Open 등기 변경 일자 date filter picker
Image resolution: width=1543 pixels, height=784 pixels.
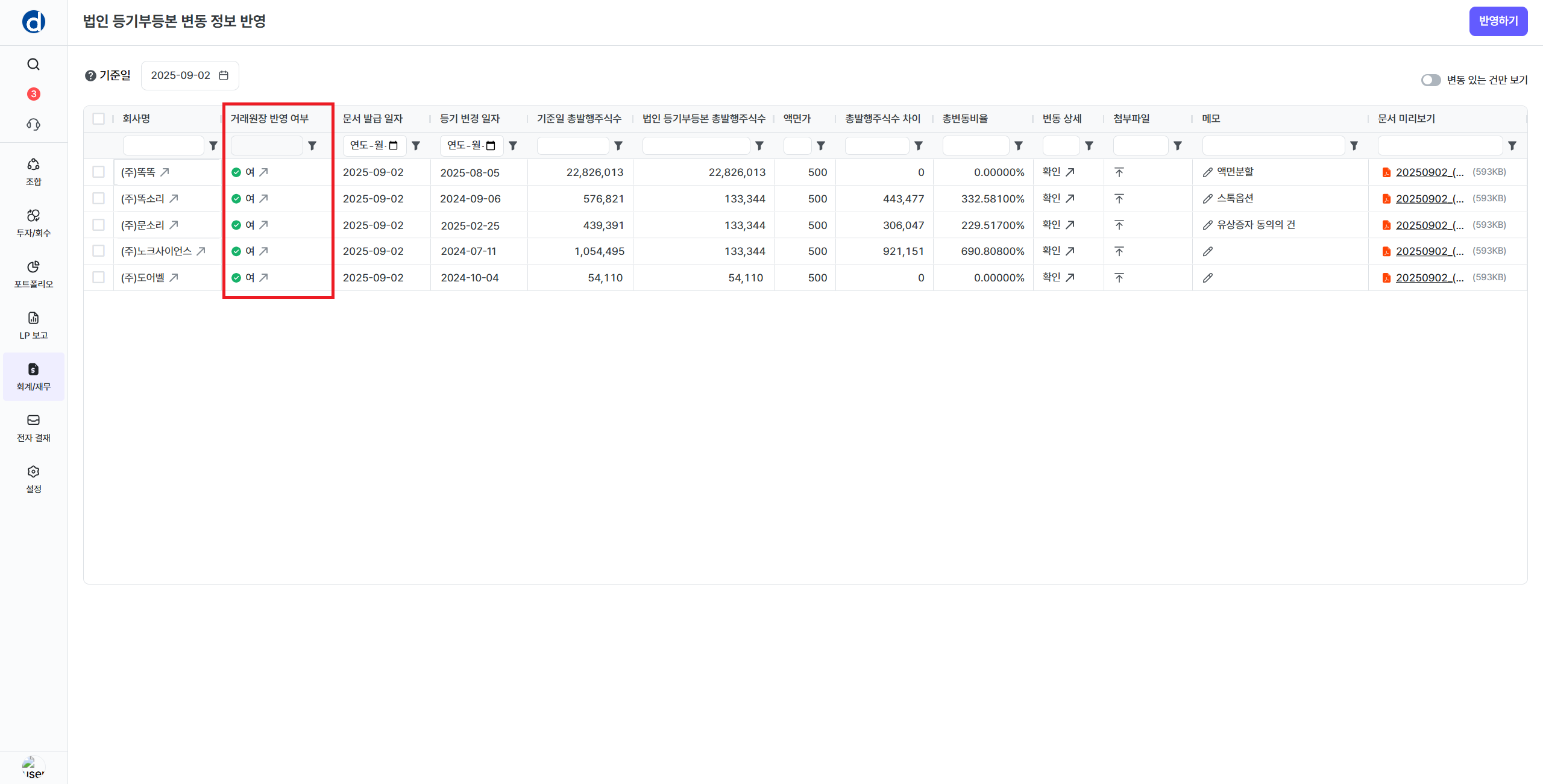(491, 146)
